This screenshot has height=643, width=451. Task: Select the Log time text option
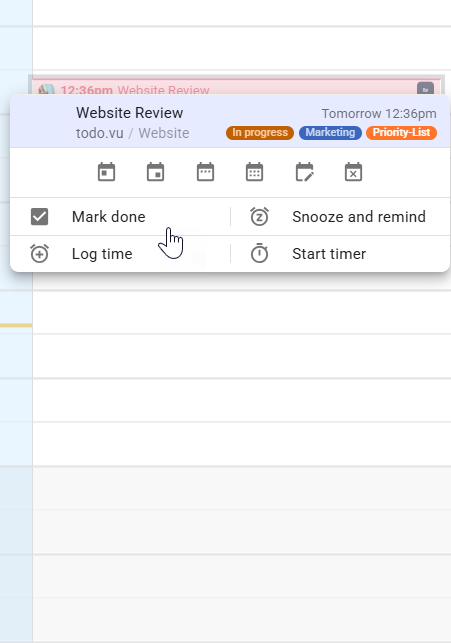point(102,254)
